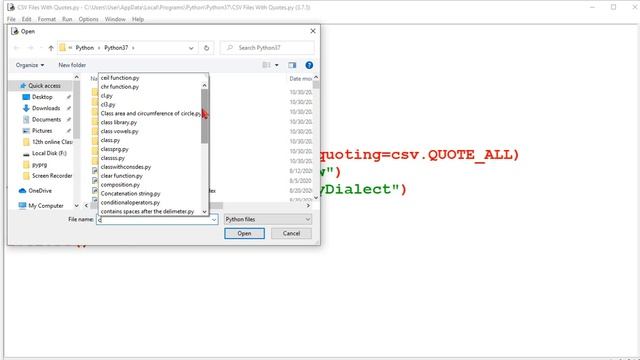The image size is (640, 360).
Task: Select My Computer in navigation pane
Action: click(x=46, y=206)
